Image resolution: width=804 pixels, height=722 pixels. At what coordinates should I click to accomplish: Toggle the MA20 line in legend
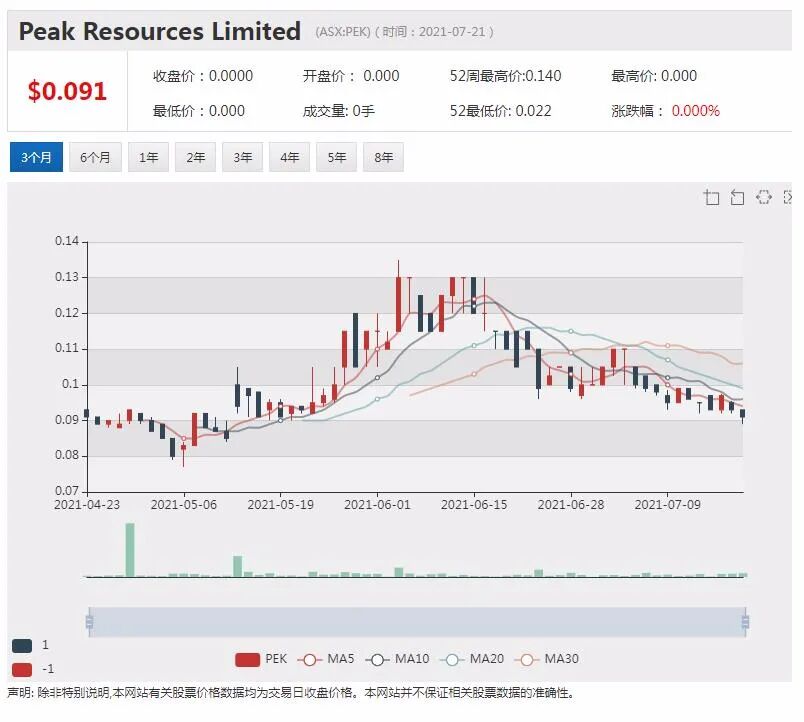coord(472,659)
